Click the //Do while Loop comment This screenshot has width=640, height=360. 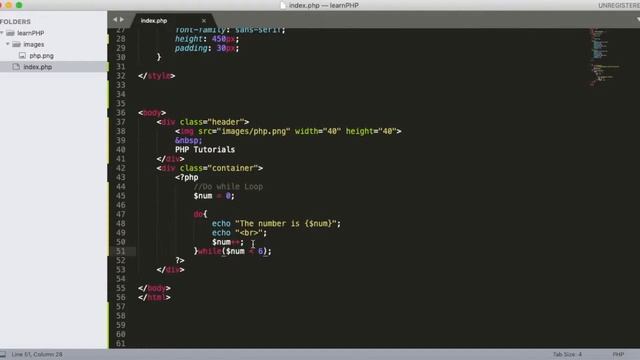[228, 187]
